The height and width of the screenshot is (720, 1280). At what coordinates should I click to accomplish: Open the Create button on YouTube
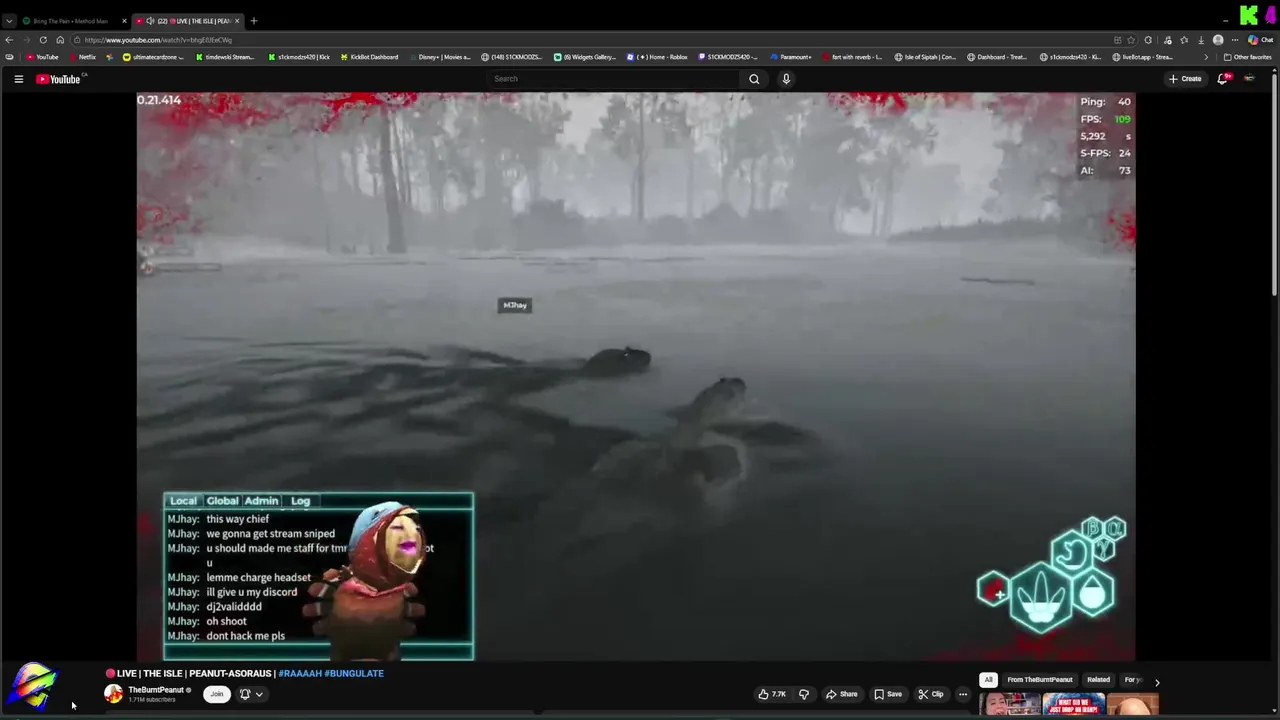click(x=1185, y=79)
